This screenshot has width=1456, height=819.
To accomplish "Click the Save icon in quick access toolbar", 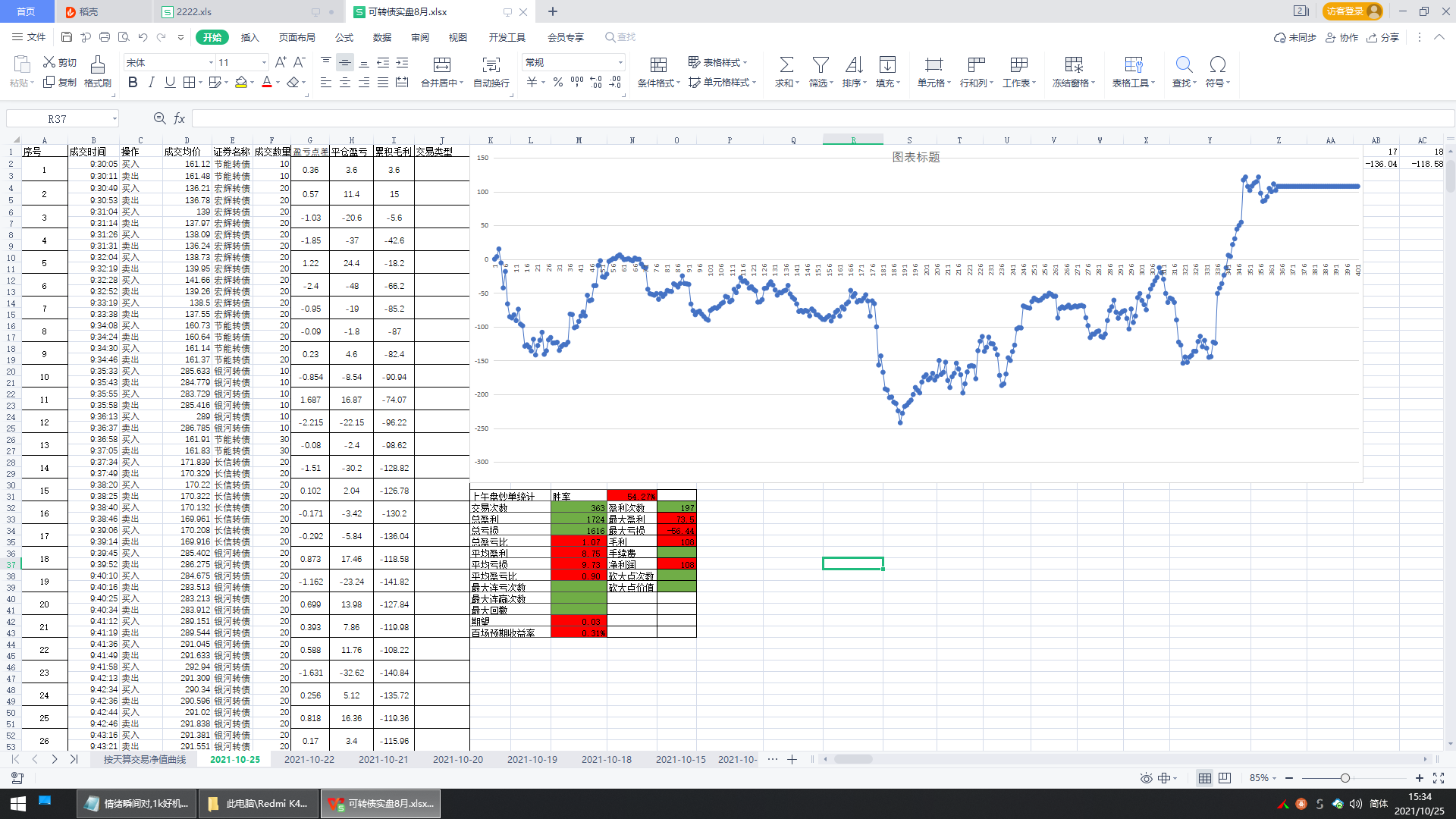I will [67, 37].
